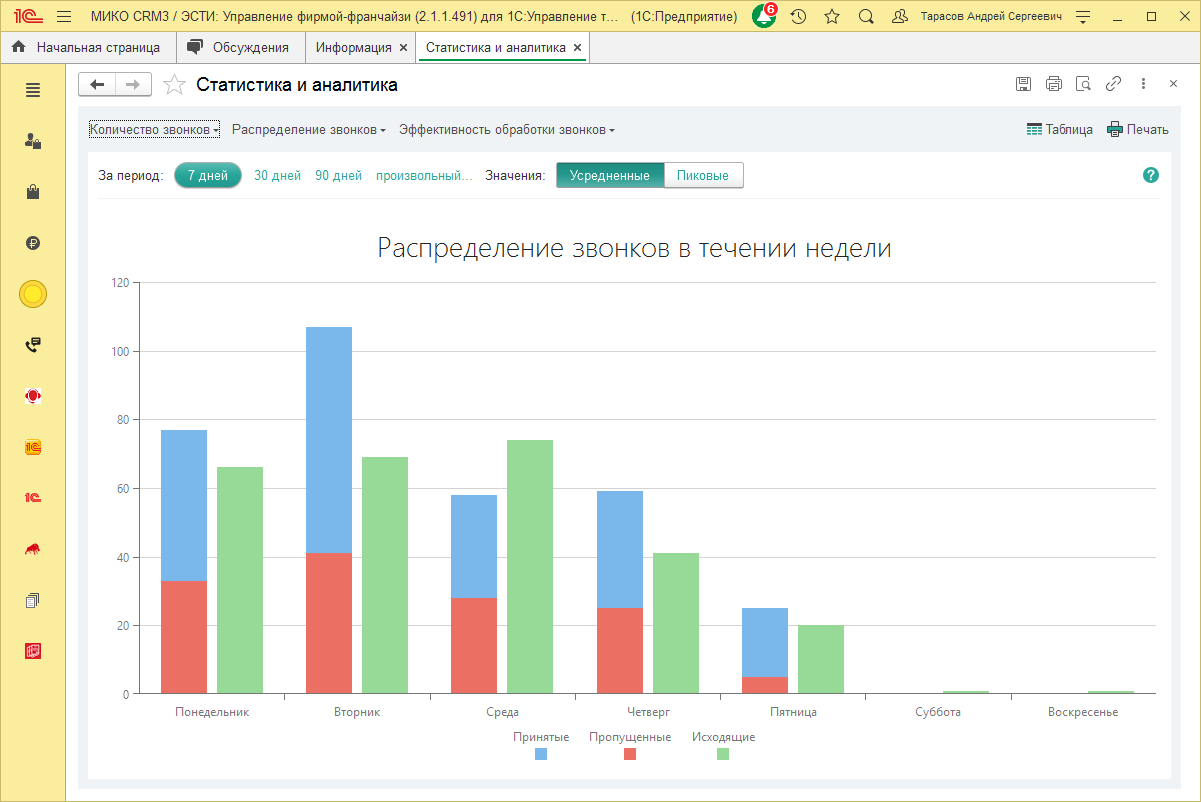
Task: Click the get link chain icon
Action: click(1113, 84)
